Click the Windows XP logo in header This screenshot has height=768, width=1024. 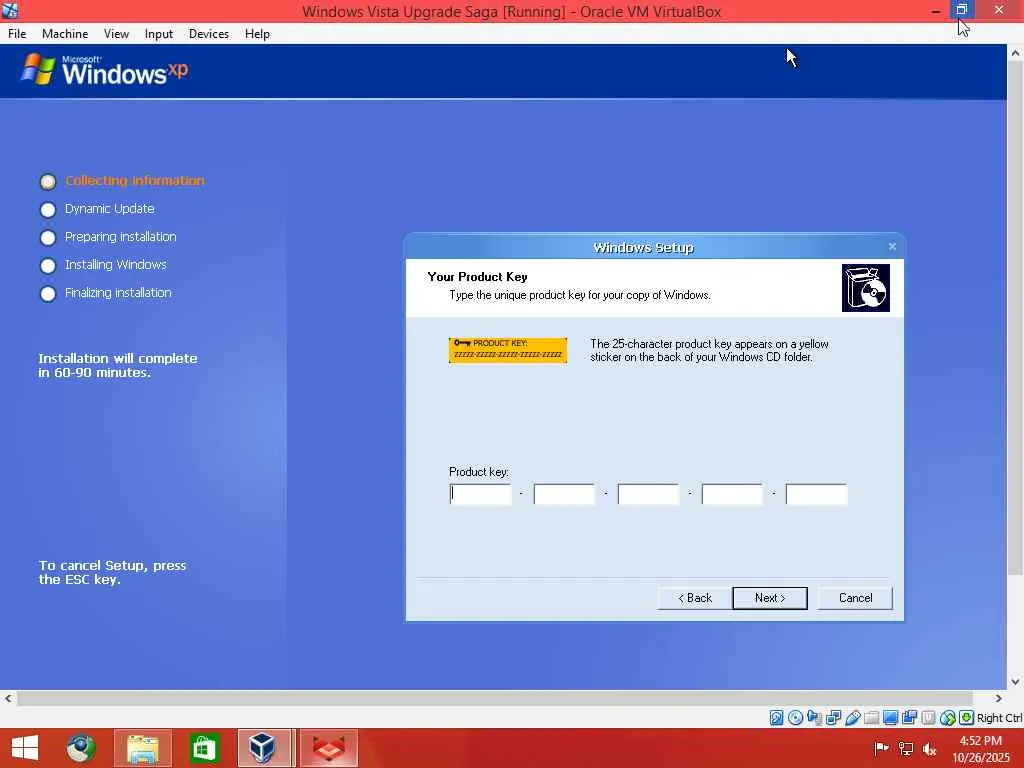point(104,70)
